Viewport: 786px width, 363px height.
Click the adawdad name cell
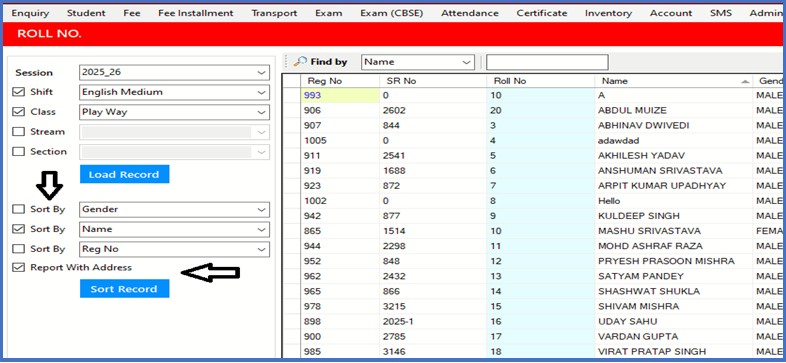tap(674, 140)
